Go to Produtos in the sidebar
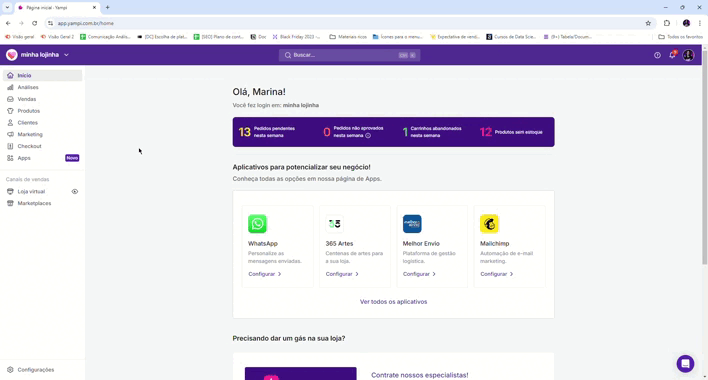 [x=42, y=111]
